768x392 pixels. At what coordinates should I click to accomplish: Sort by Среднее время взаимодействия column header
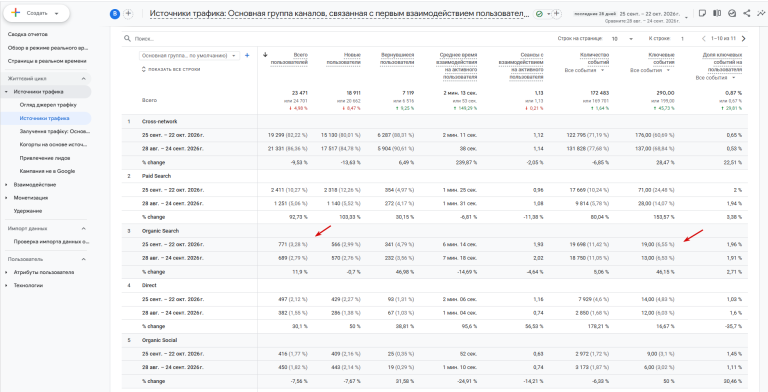(x=456, y=66)
